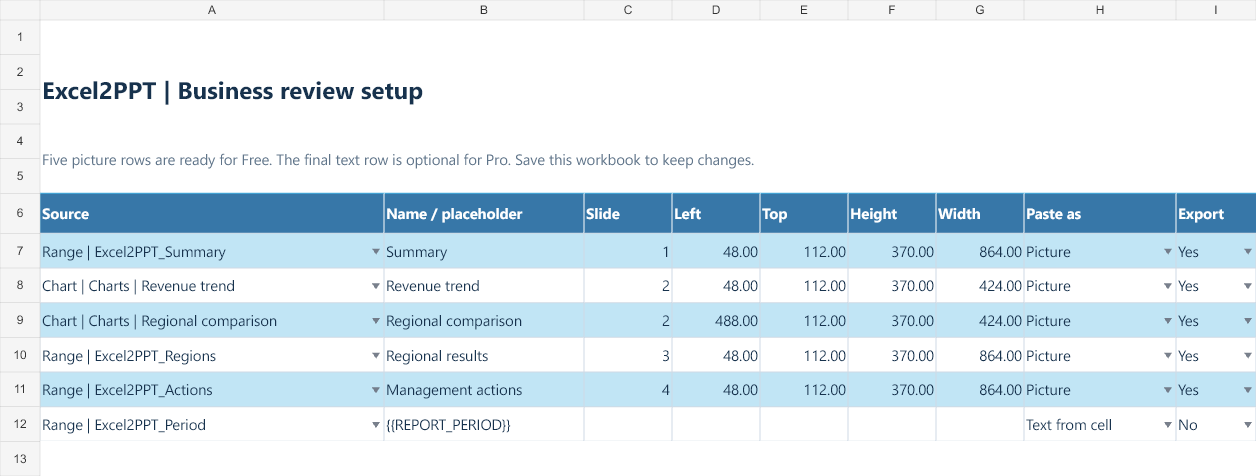The image size is (1256, 476).
Task: Select column E header
Action: click(804, 10)
